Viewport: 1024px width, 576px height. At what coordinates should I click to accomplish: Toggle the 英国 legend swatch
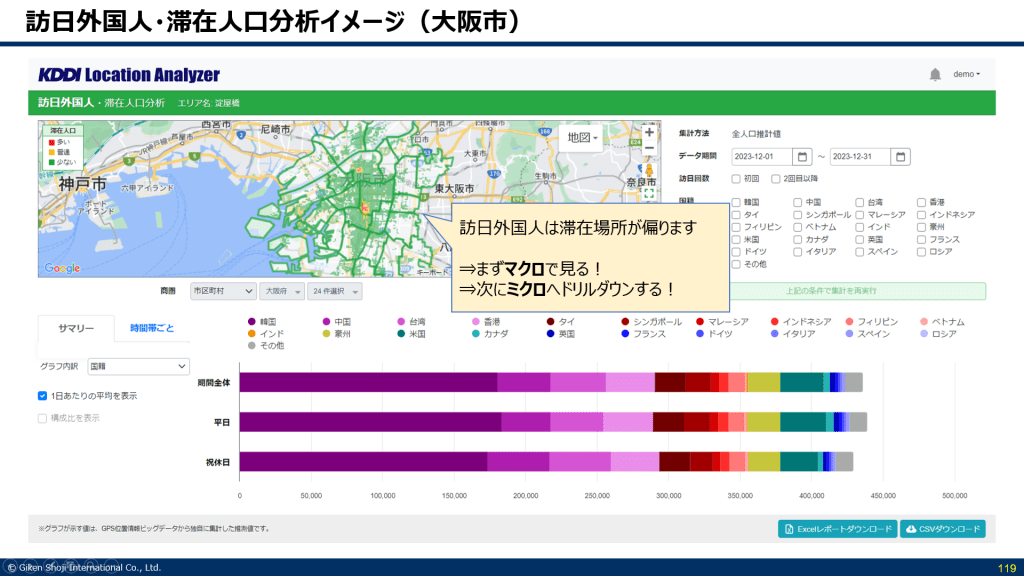(x=551, y=334)
